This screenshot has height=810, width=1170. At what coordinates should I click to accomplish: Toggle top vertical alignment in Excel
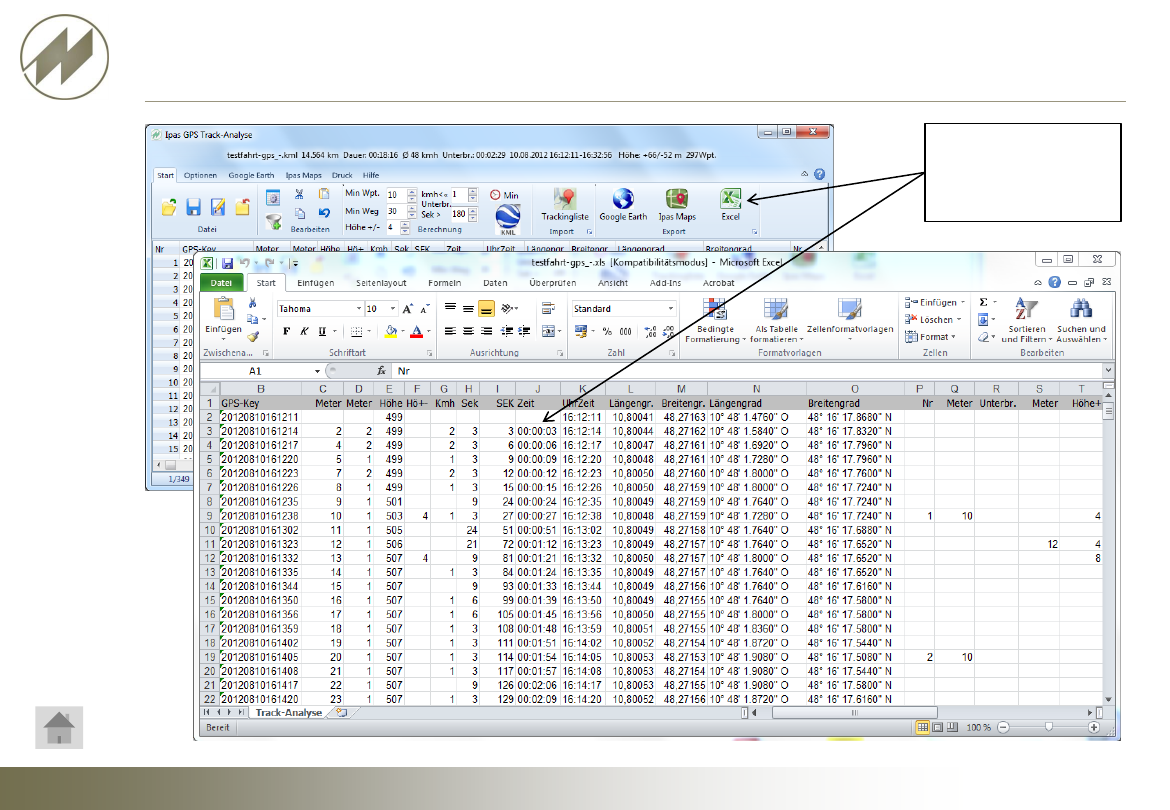pyautogui.click(x=450, y=308)
